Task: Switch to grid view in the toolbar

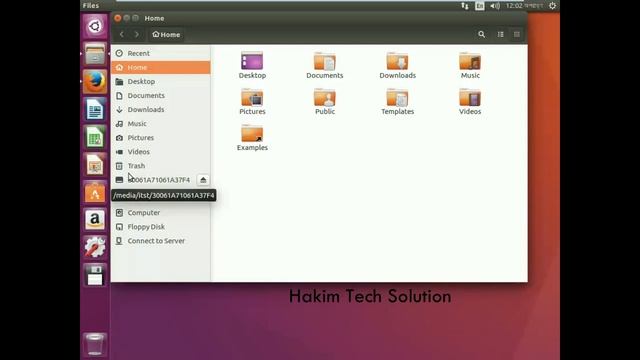Action: point(517,34)
